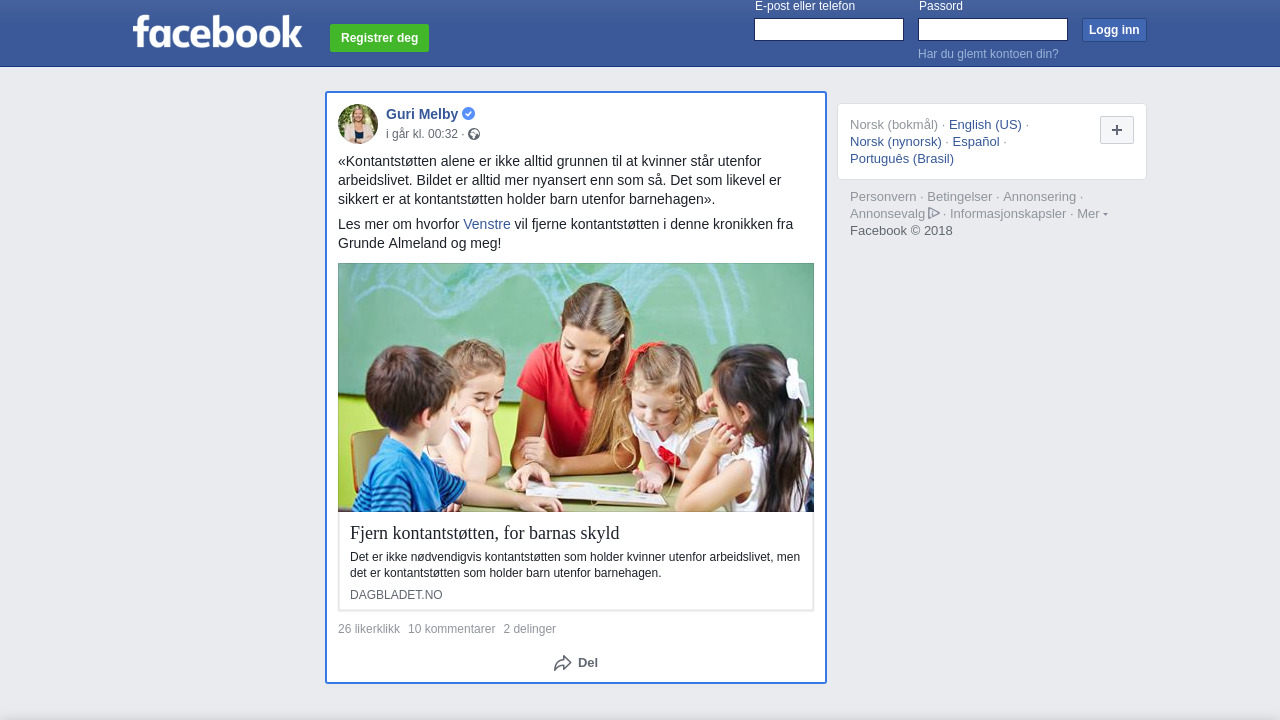
Task: Select Norsk (nynorsk) language
Action: (896, 142)
